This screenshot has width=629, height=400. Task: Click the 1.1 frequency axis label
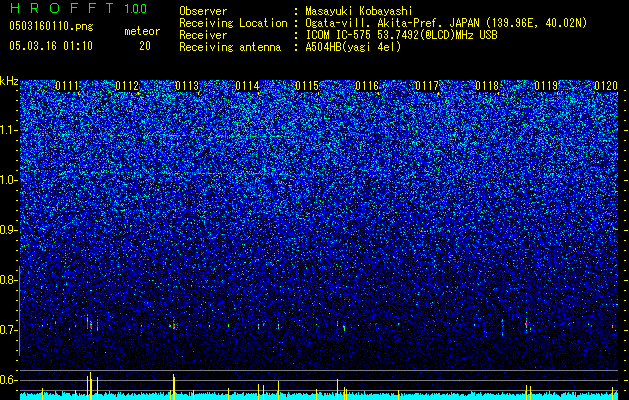[6, 130]
